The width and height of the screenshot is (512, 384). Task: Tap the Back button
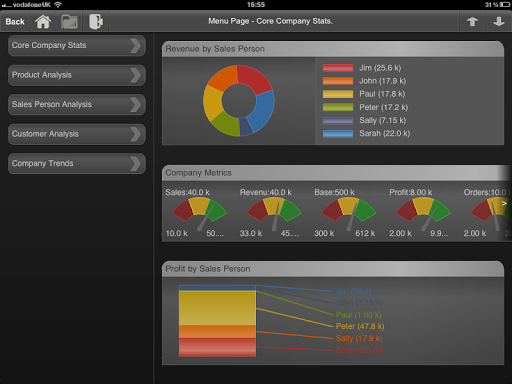coord(15,22)
